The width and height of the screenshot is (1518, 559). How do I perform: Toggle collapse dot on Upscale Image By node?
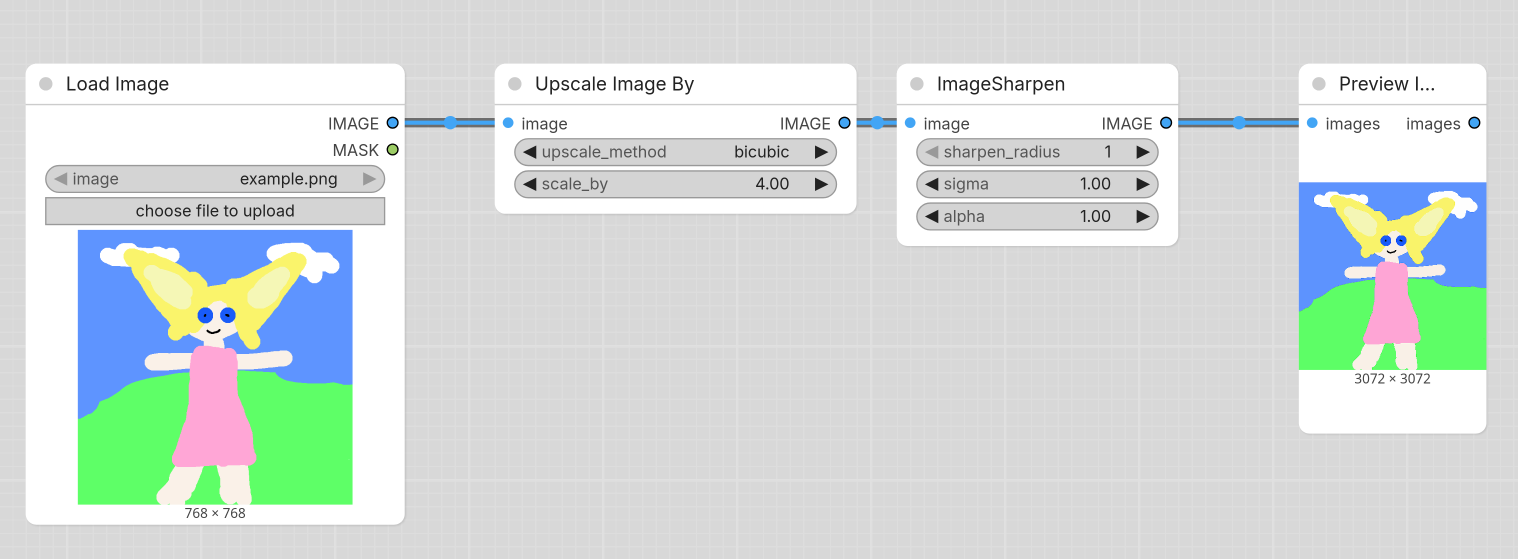click(515, 84)
